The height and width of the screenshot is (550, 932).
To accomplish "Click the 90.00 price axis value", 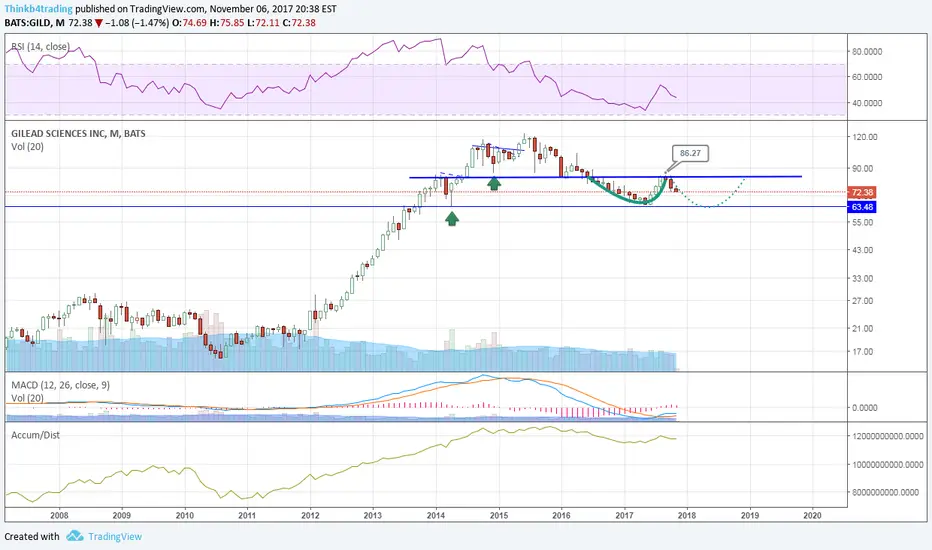I will (x=862, y=169).
